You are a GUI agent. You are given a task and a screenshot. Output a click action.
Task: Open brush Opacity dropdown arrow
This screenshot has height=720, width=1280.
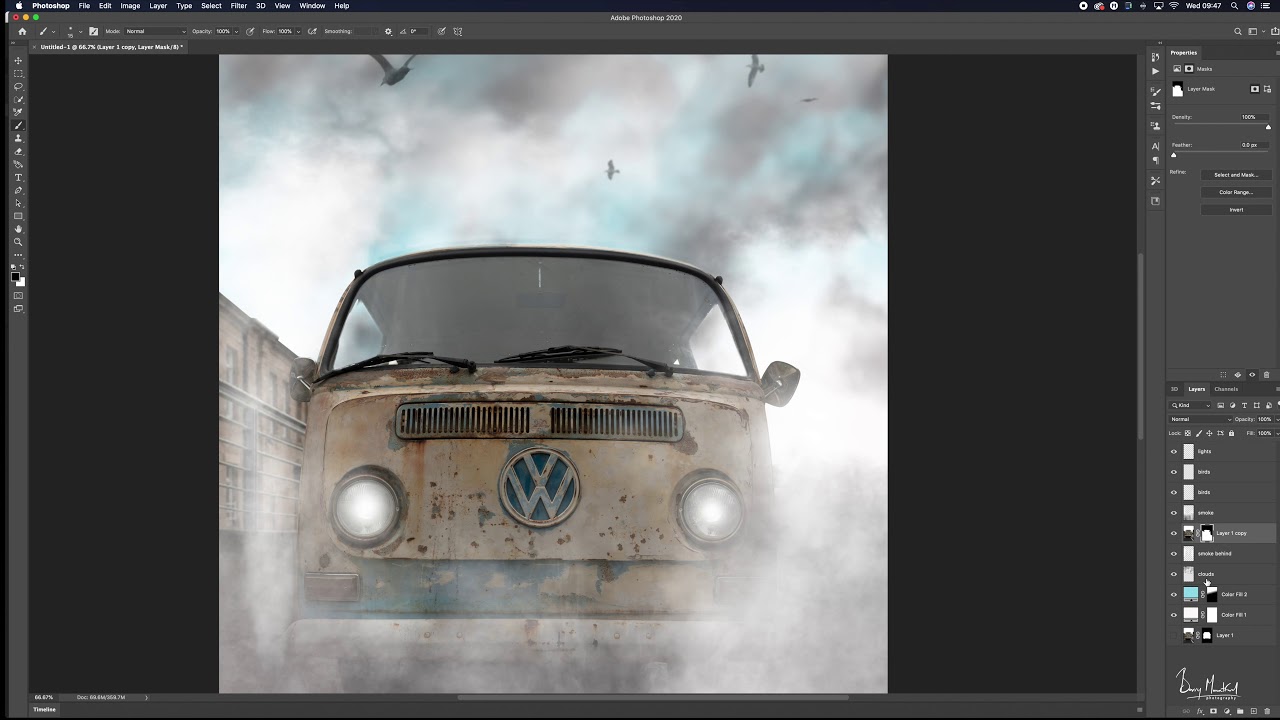pos(236,31)
